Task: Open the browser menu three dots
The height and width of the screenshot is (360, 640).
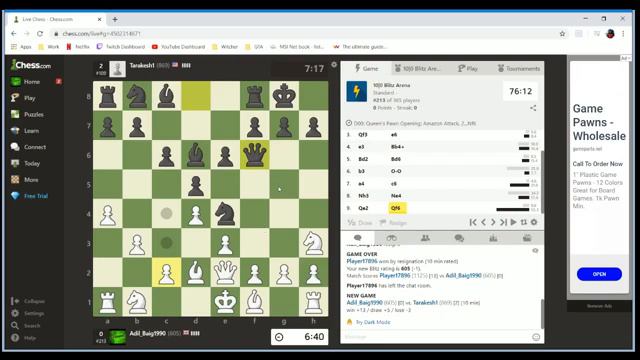Action: pos(623,33)
